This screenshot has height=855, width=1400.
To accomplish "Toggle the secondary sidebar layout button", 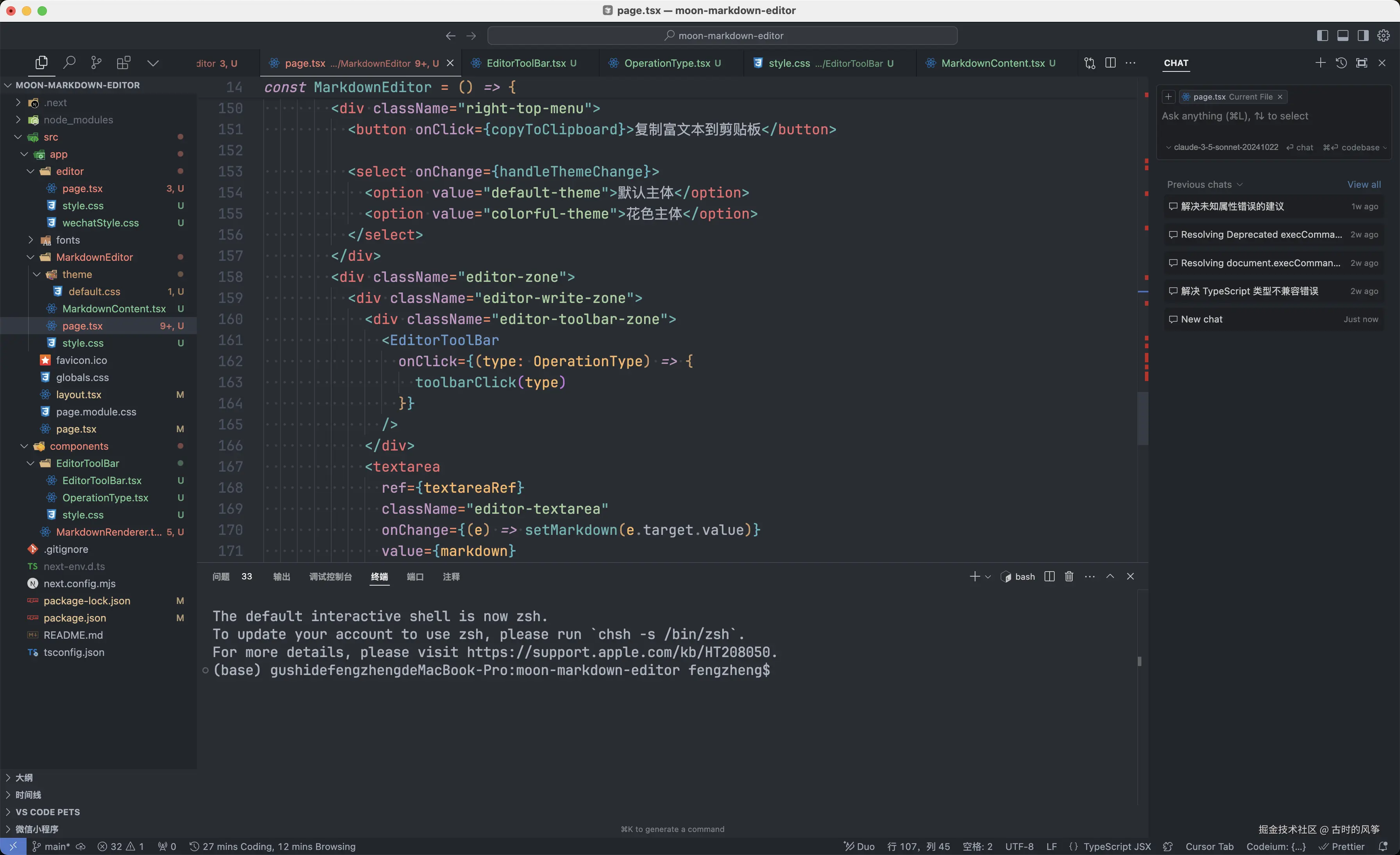I will click(1363, 36).
